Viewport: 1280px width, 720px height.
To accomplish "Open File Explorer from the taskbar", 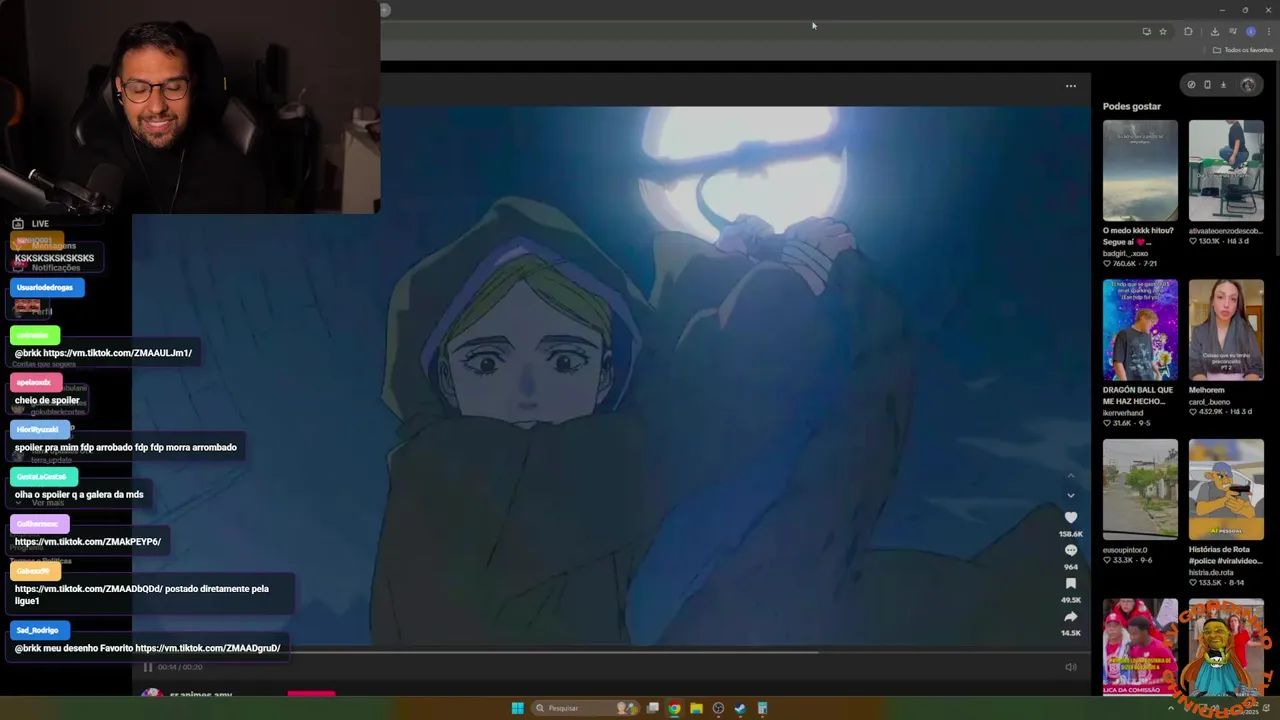I will point(696,708).
